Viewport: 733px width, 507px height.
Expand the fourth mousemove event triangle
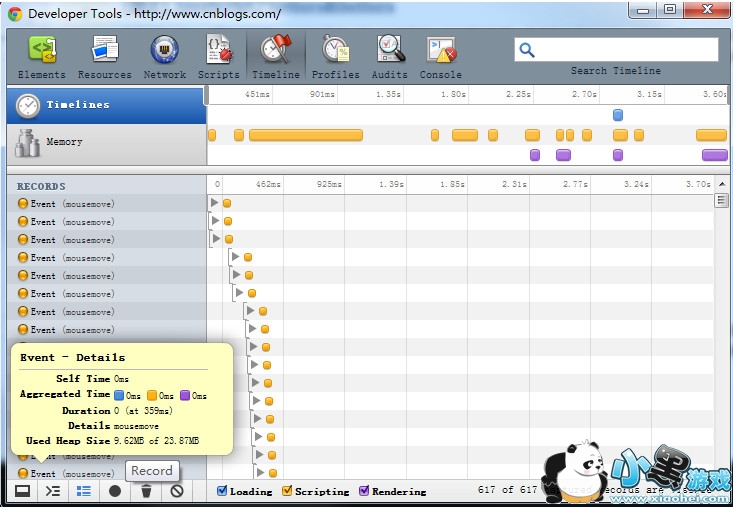(236, 257)
